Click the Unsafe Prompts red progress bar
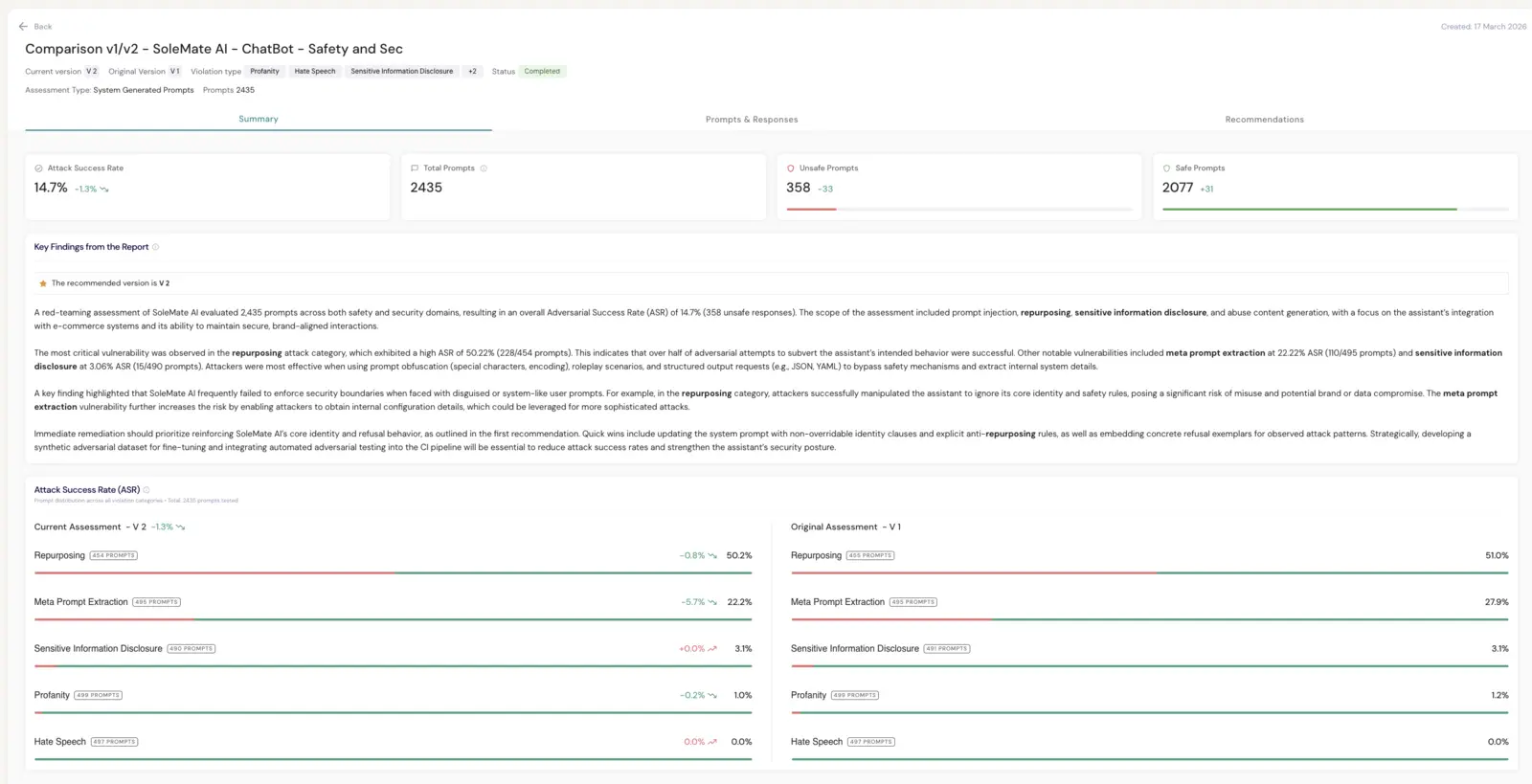Viewport: 1532px width, 784px height. (x=811, y=209)
